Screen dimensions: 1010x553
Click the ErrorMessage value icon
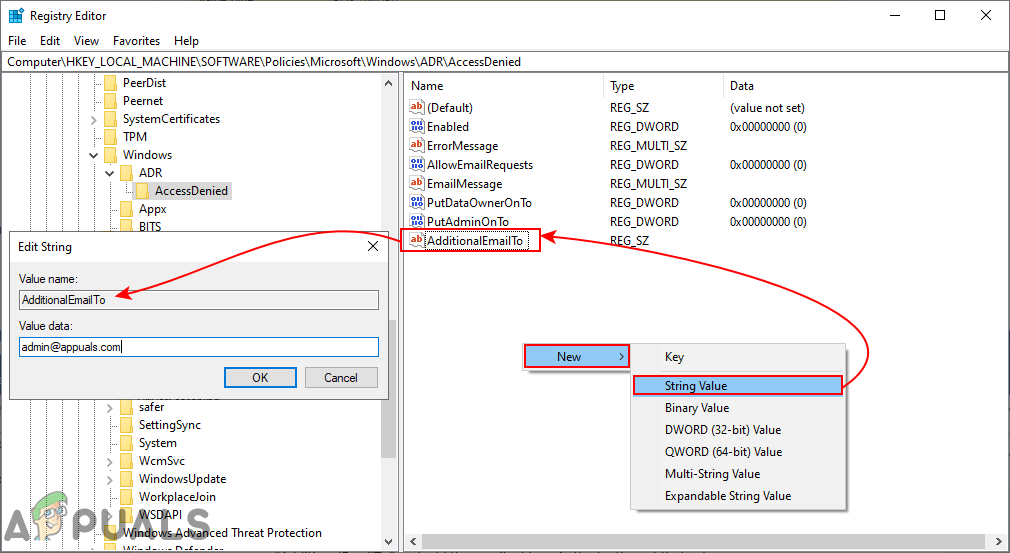click(x=417, y=145)
